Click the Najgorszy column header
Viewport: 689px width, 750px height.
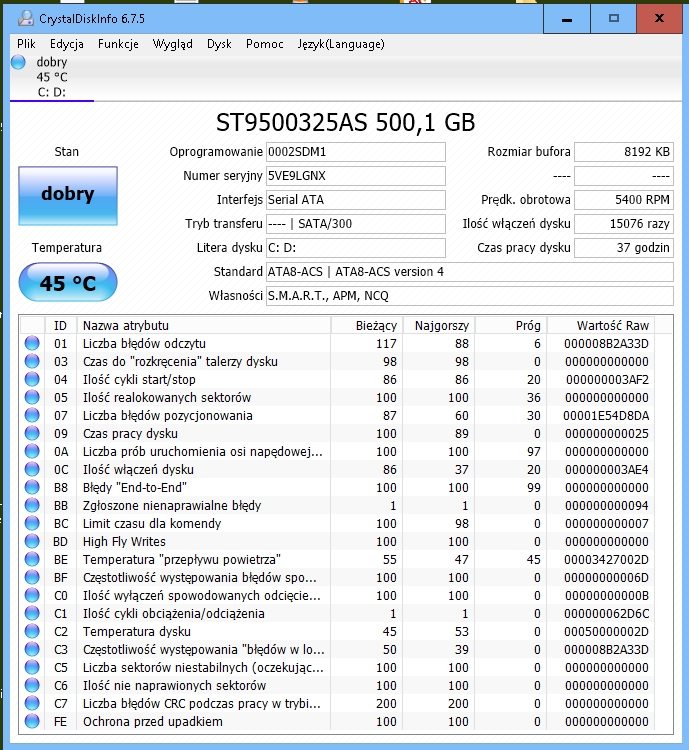[x=439, y=325]
